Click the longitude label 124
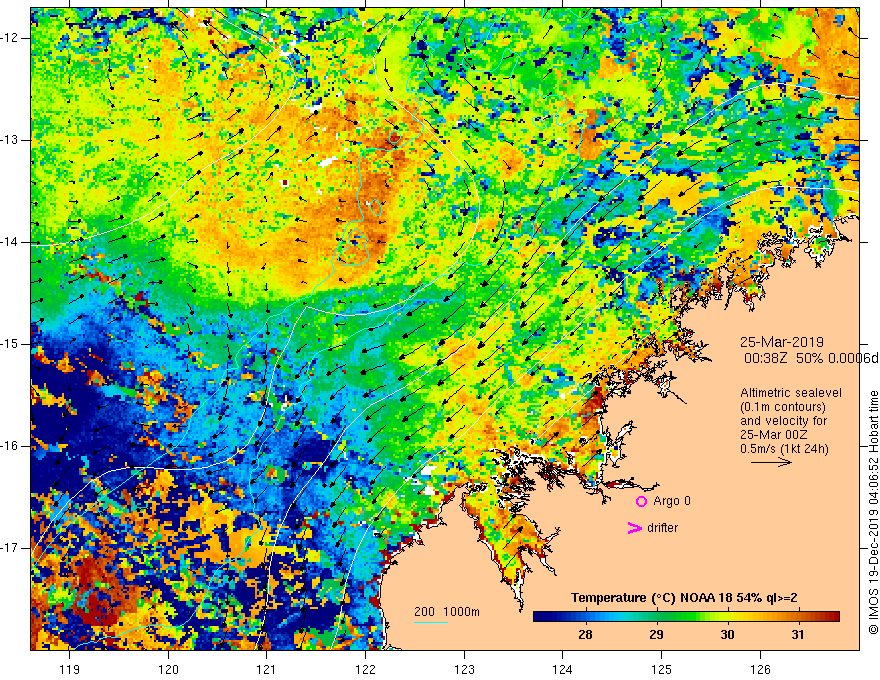This screenshot has height=680, width=880. click(x=563, y=669)
